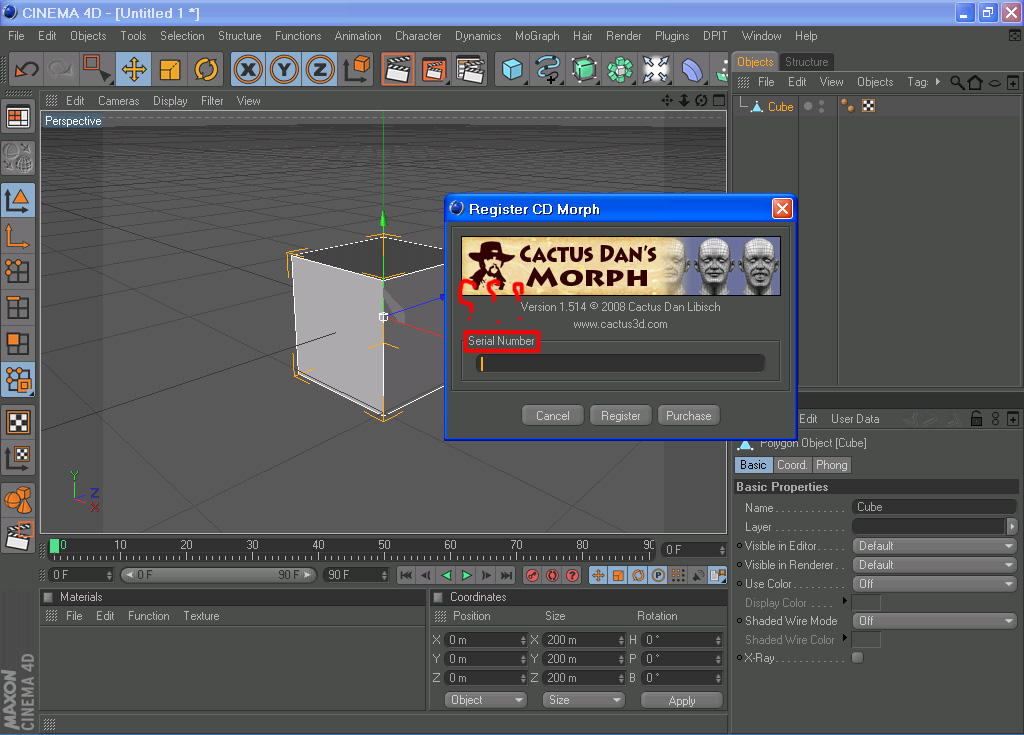Open the HyperNURBS generators icon
Image resolution: width=1024 pixels, height=735 pixels.
(584, 69)
